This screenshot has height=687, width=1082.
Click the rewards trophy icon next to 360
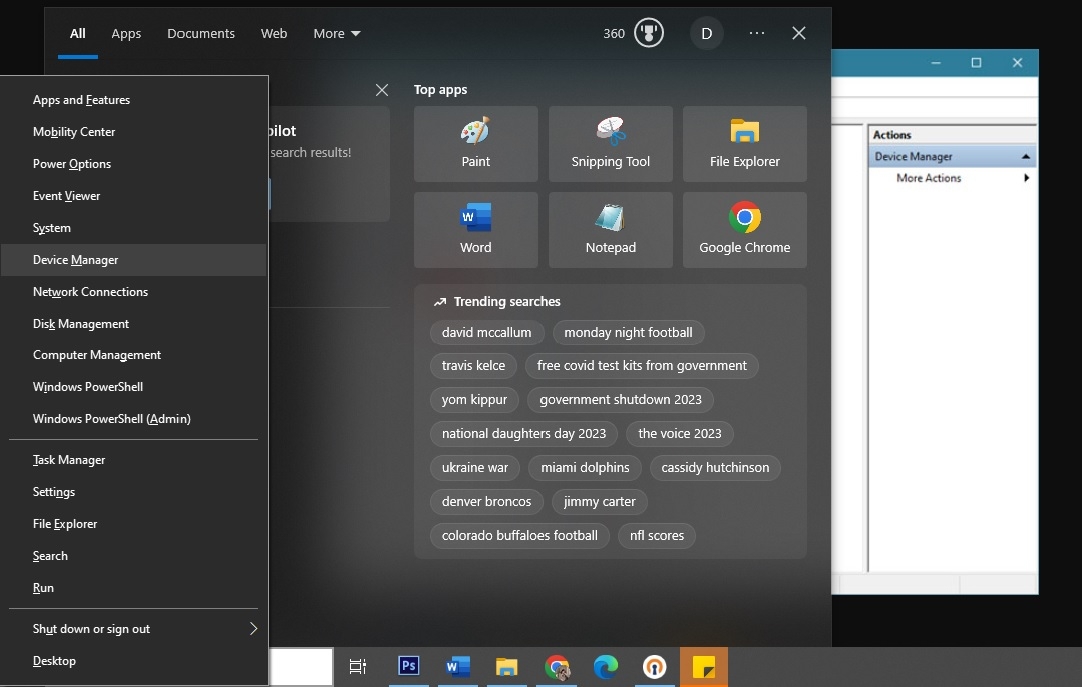(649, 33)
